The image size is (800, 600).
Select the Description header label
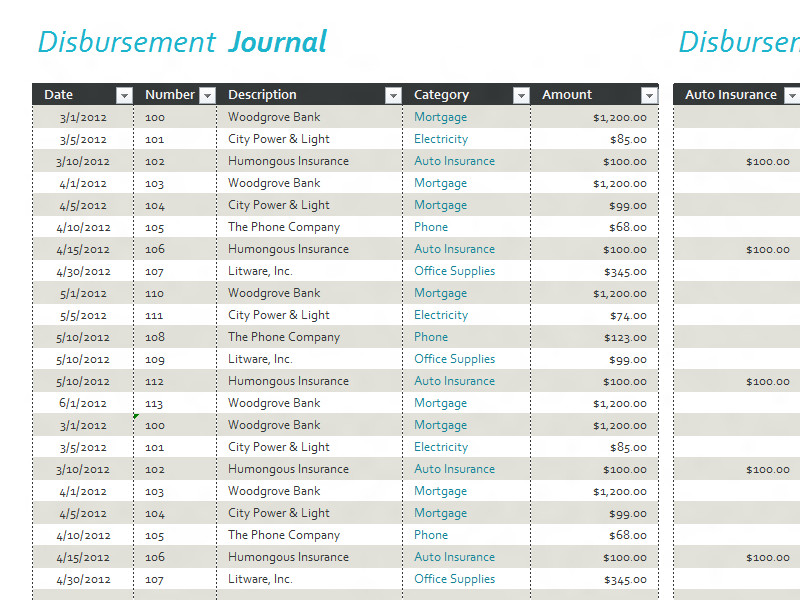point(262,95)
